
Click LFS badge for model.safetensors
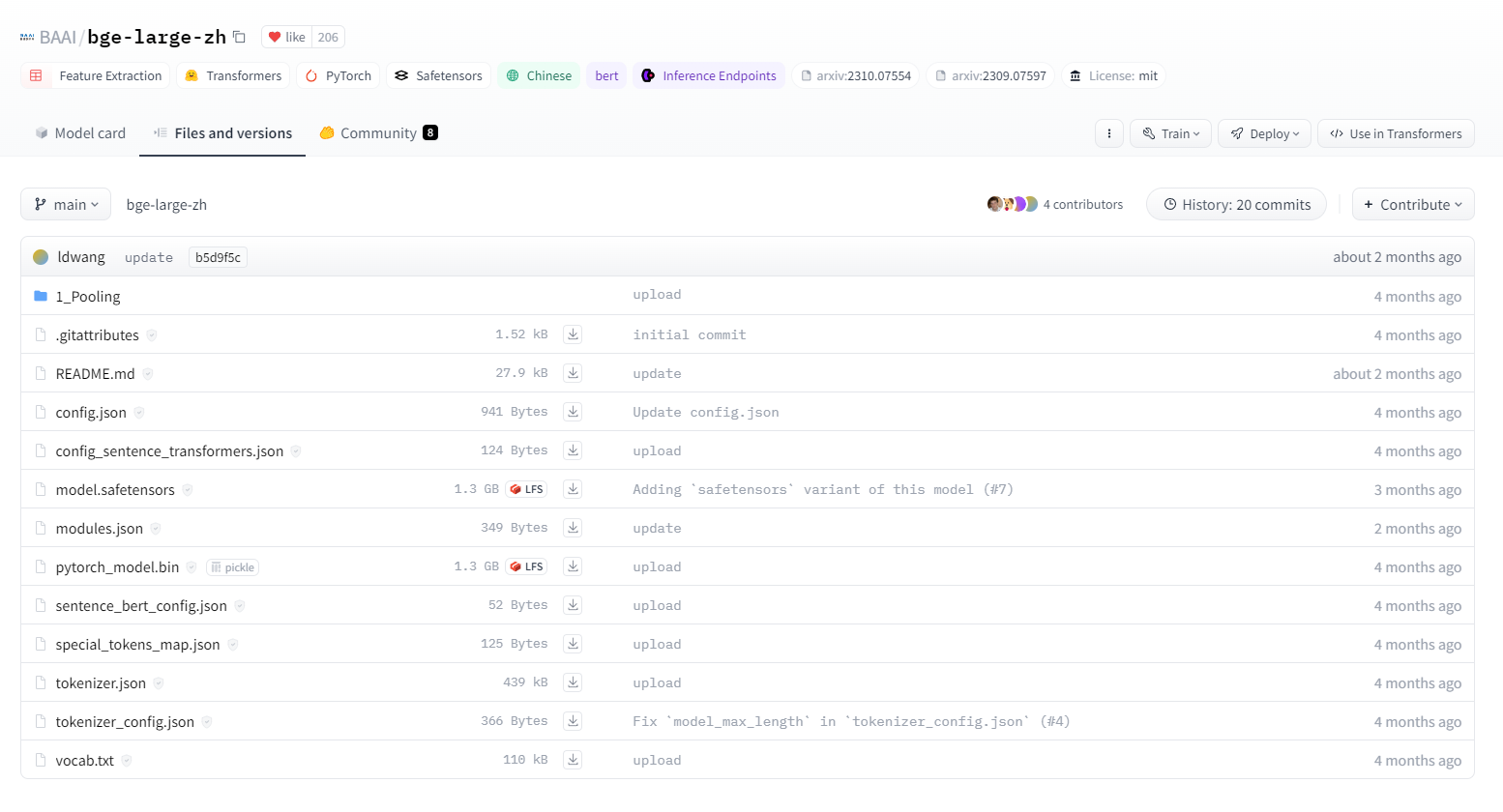click(526, 489)
